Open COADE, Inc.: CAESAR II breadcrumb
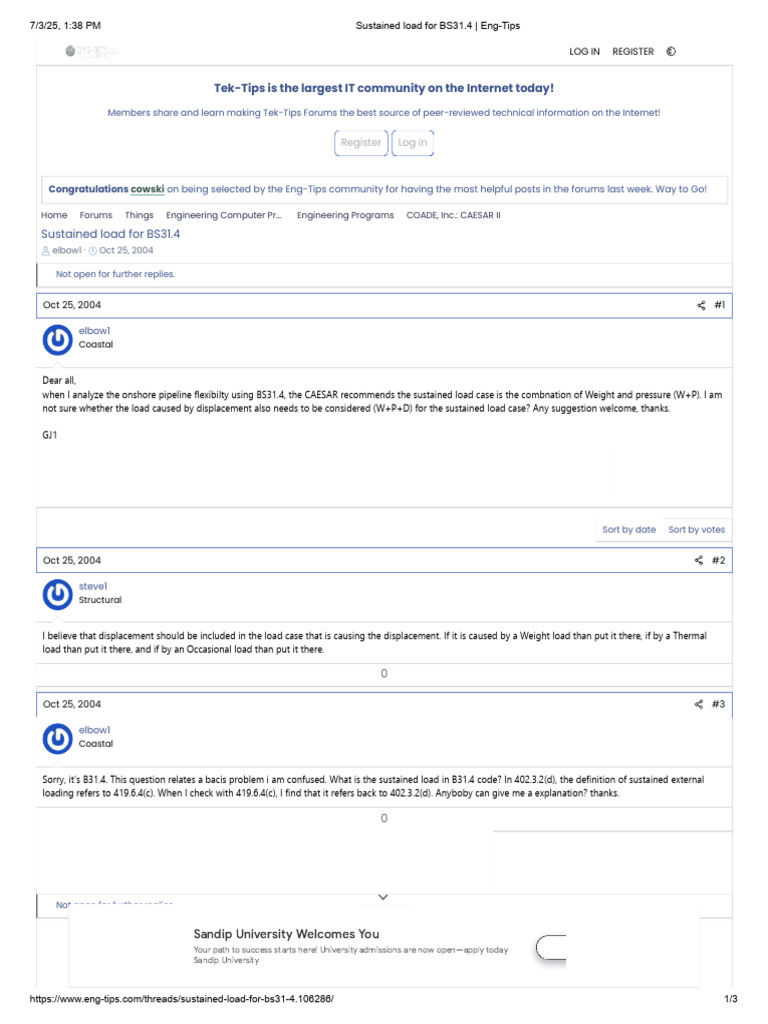The width and height of the screenshot is (768, 1024). click(x=453, y=215)
